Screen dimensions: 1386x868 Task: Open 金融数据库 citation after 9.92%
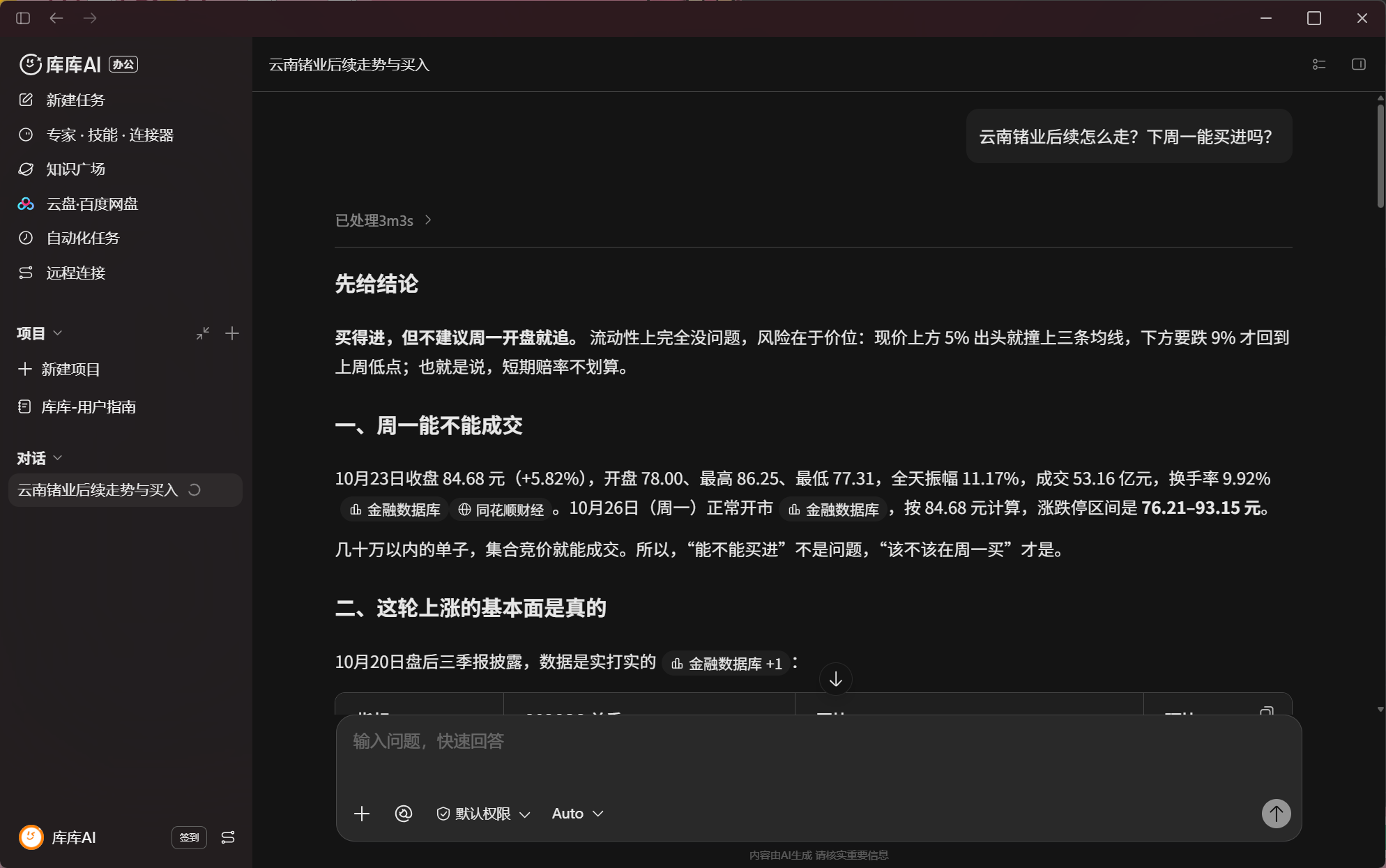pos(395,510)
